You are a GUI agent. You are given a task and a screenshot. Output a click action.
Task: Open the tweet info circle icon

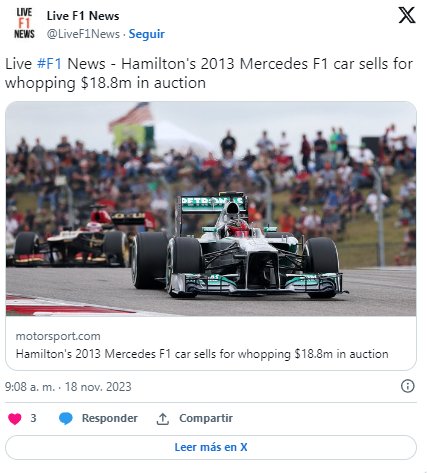point(407,386)
